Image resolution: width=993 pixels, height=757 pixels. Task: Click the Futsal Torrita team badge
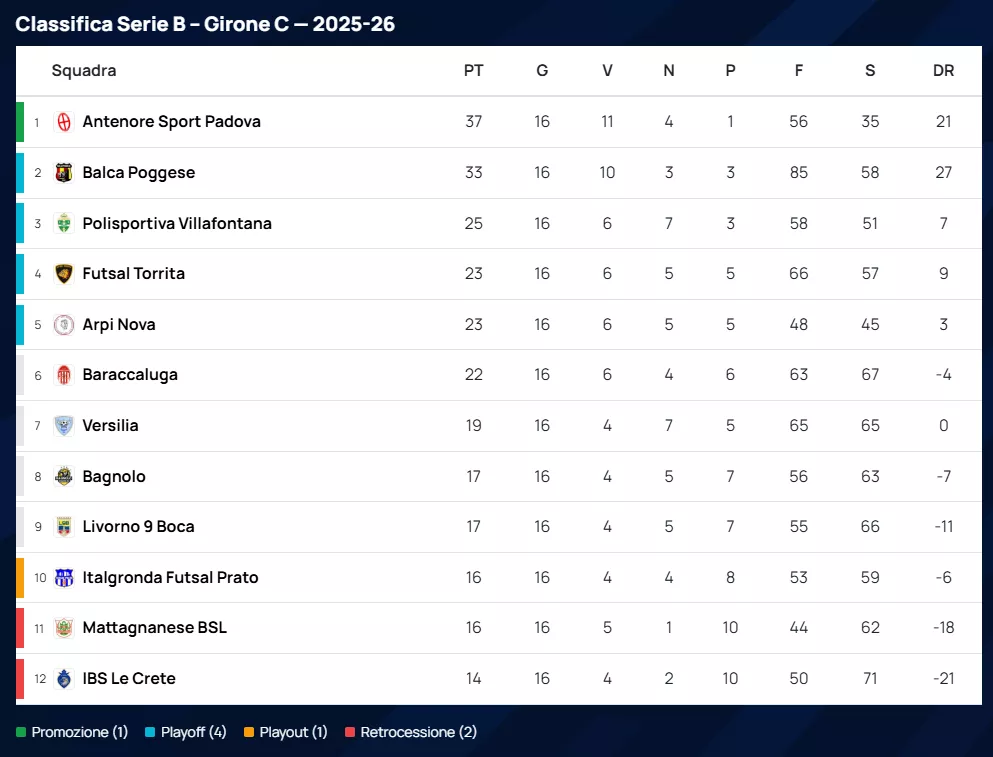[64, 274]
